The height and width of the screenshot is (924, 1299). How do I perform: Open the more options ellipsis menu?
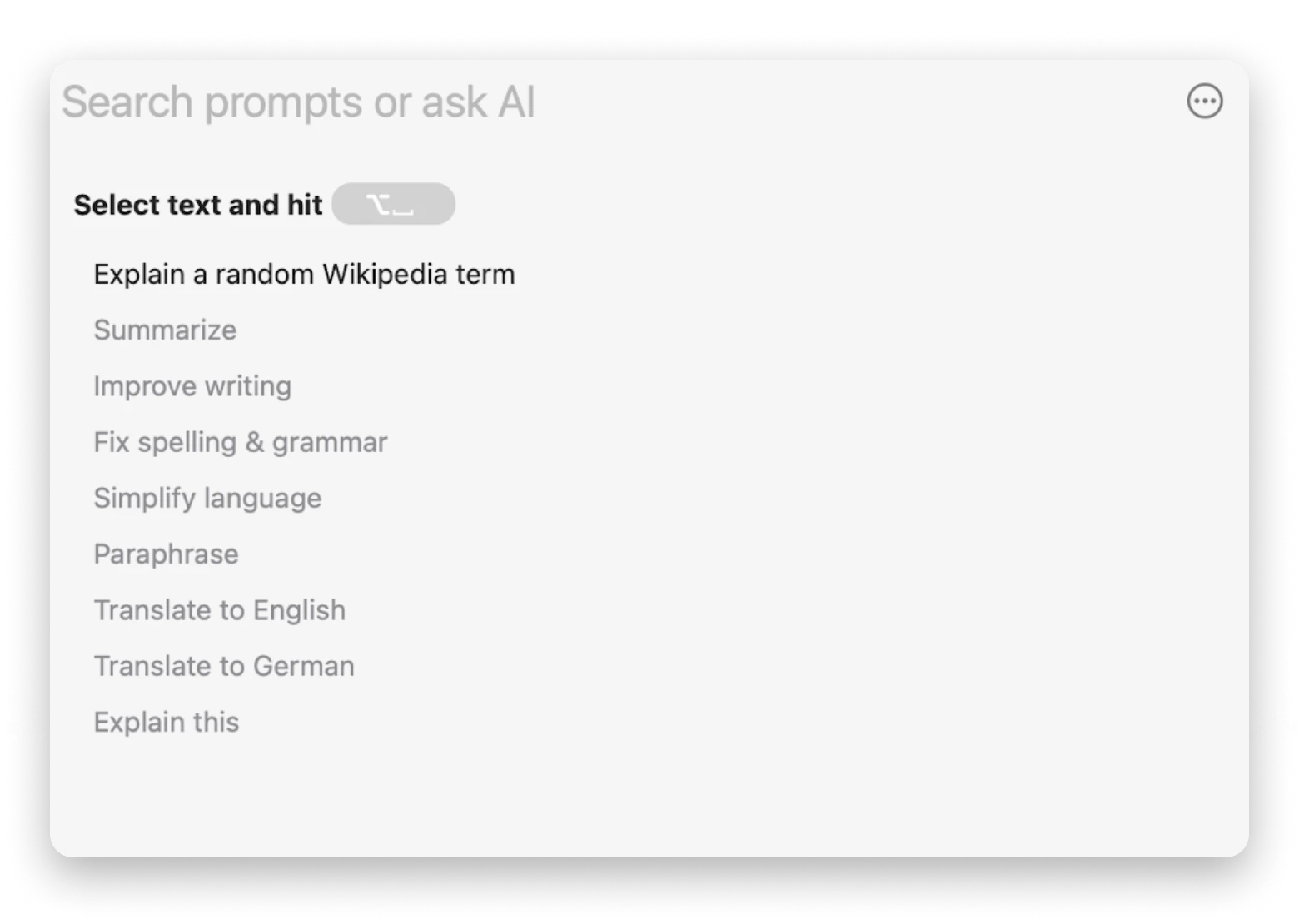point(1204,102)
